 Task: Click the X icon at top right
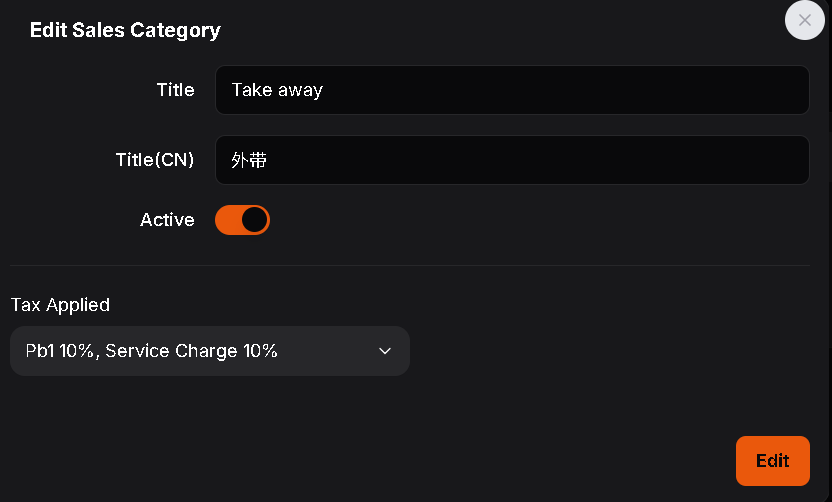pos(804,20)
